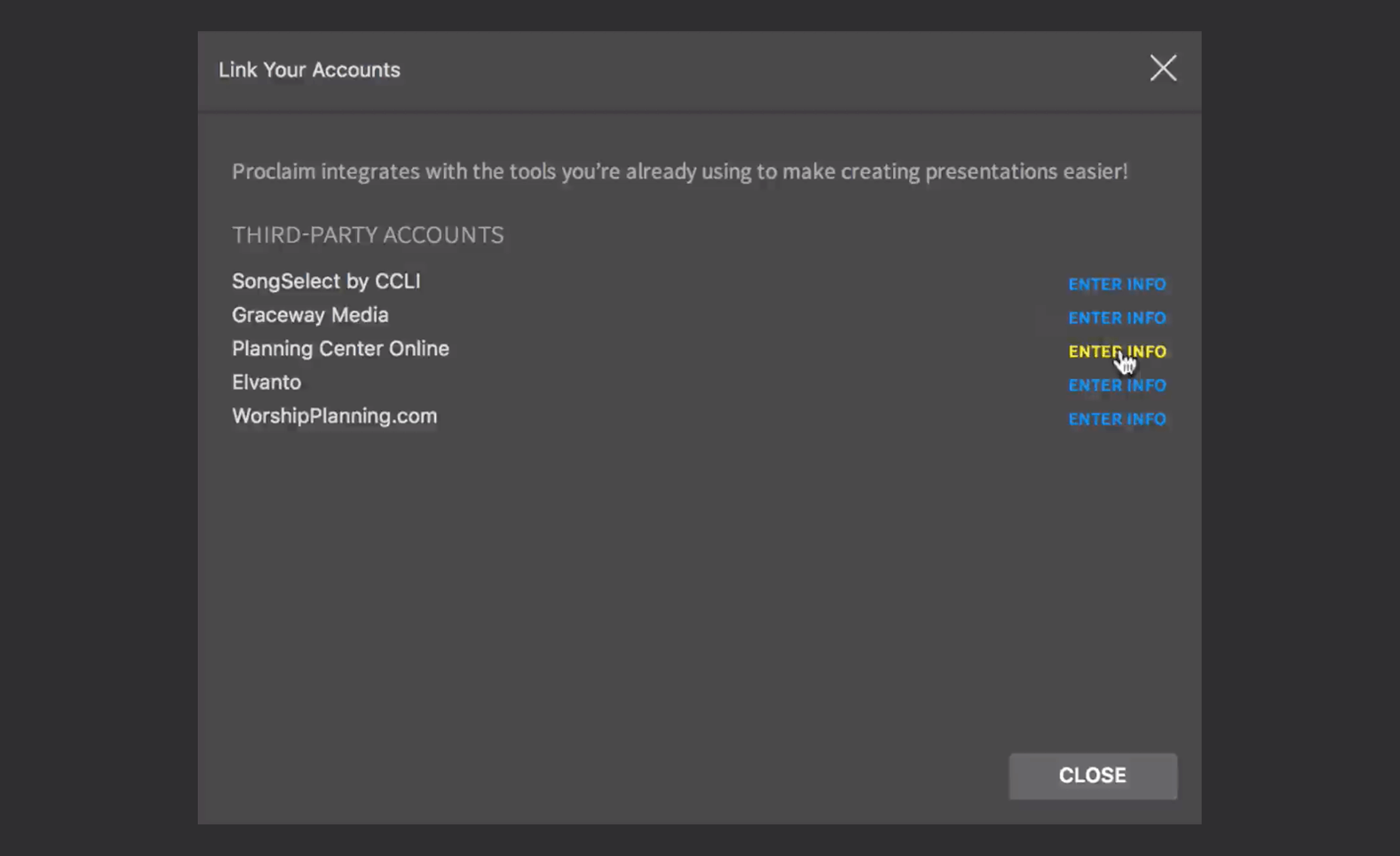Click the Elvanto ENTER INFO label
The image size is (1400, 856).
click(1117, 385)
